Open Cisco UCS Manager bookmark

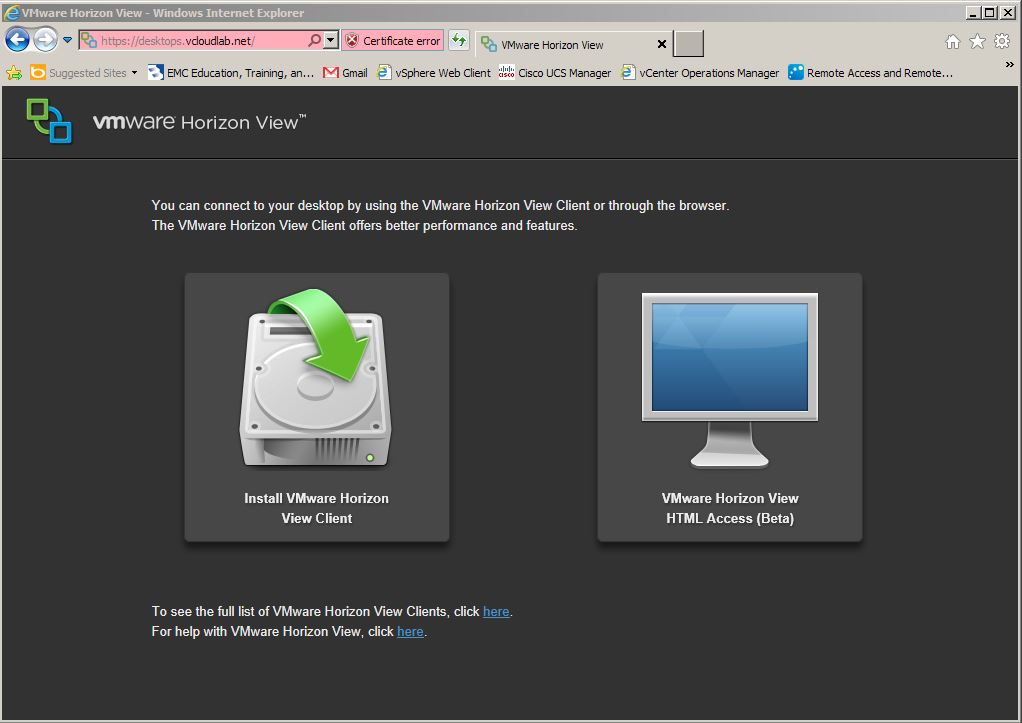pyautogui.click(x=555, y=73)
